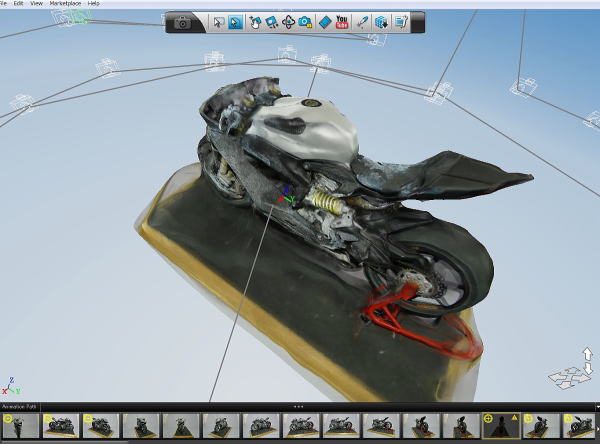Click the three-dot handle above the thumbnail strip
The height and width of the screenshot is (444, 600).
tap(298, 406)
